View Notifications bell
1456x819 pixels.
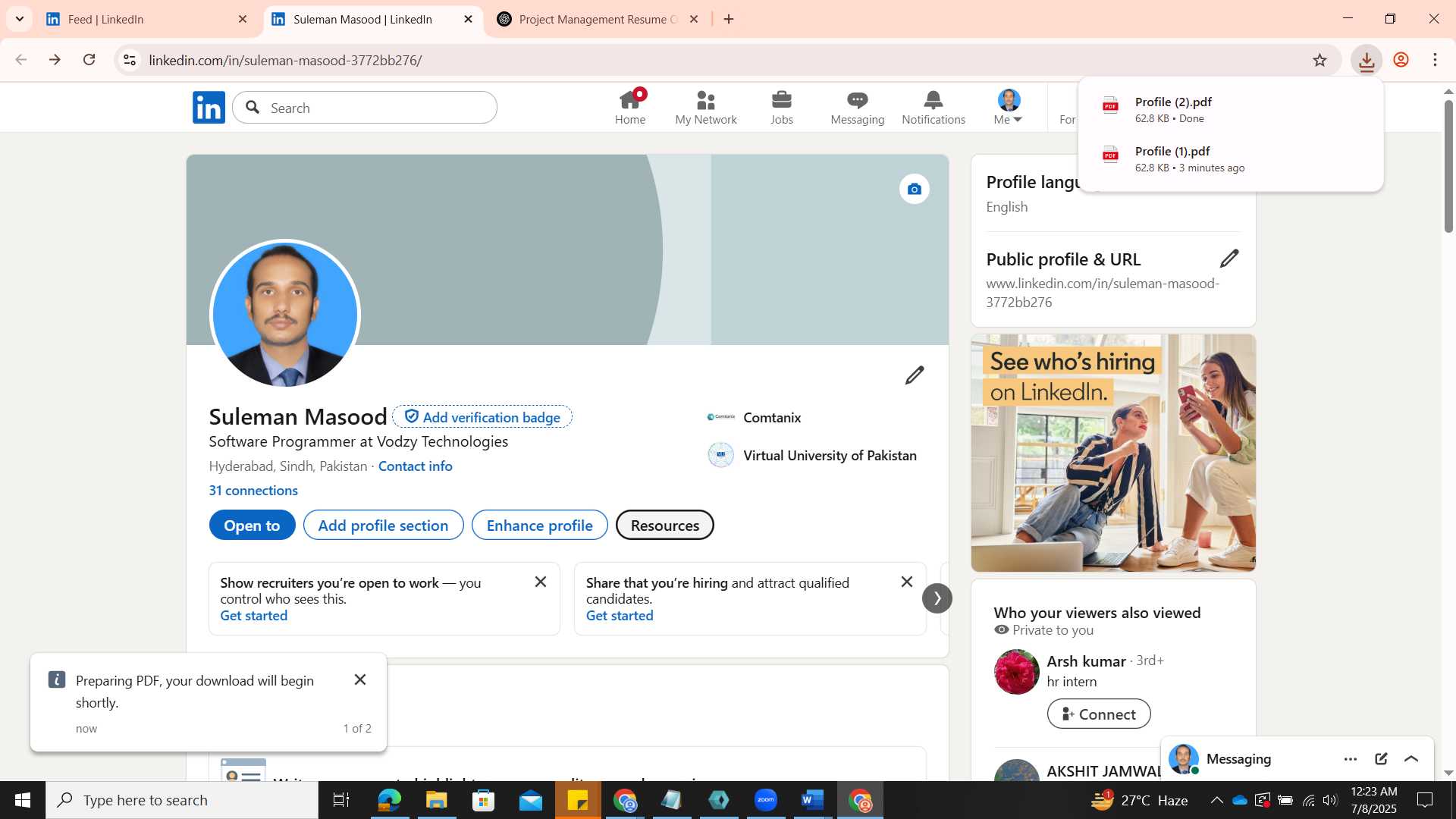click(x=934, y=108)
